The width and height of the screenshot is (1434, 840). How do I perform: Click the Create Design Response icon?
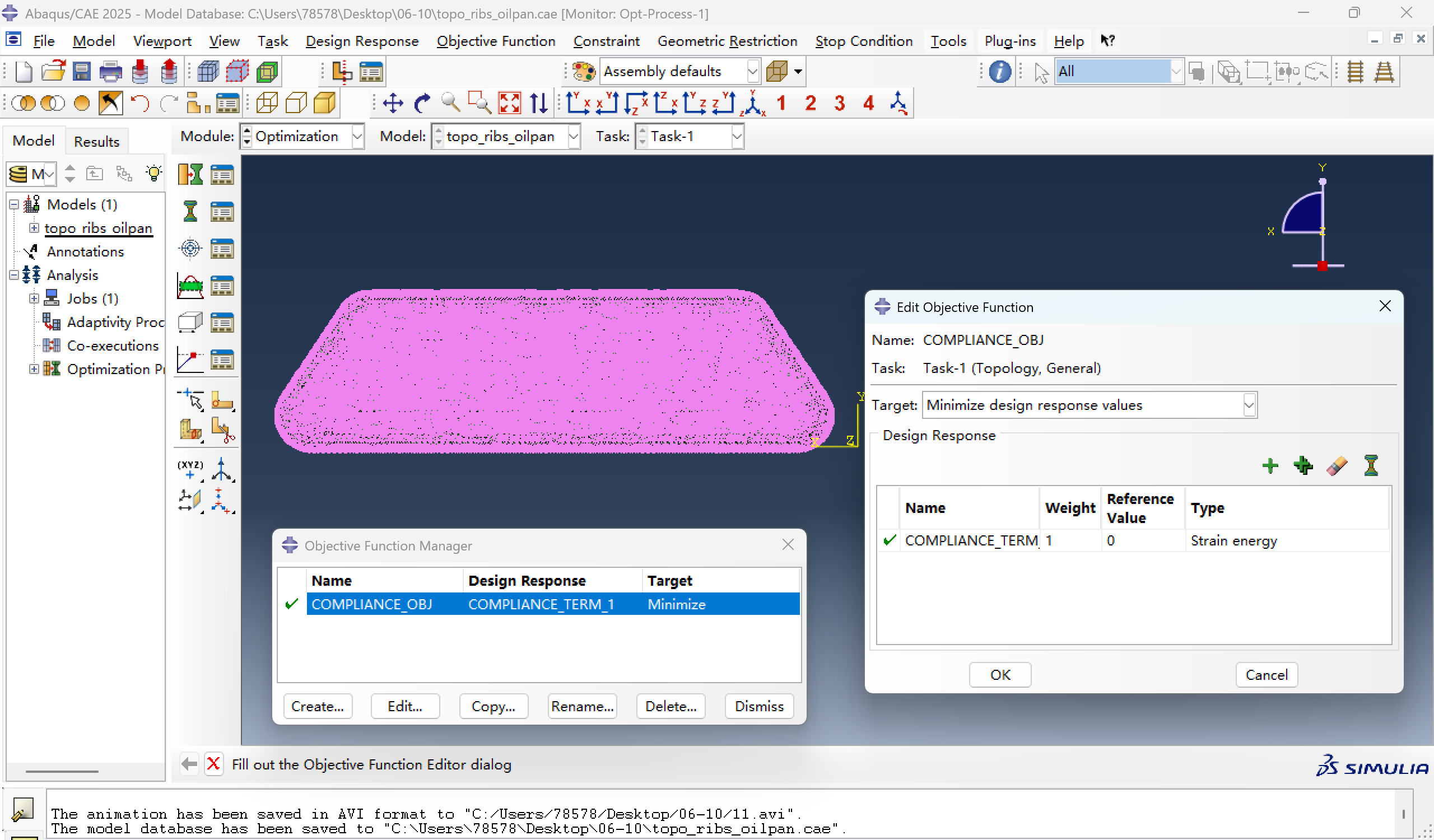[190, 212]
